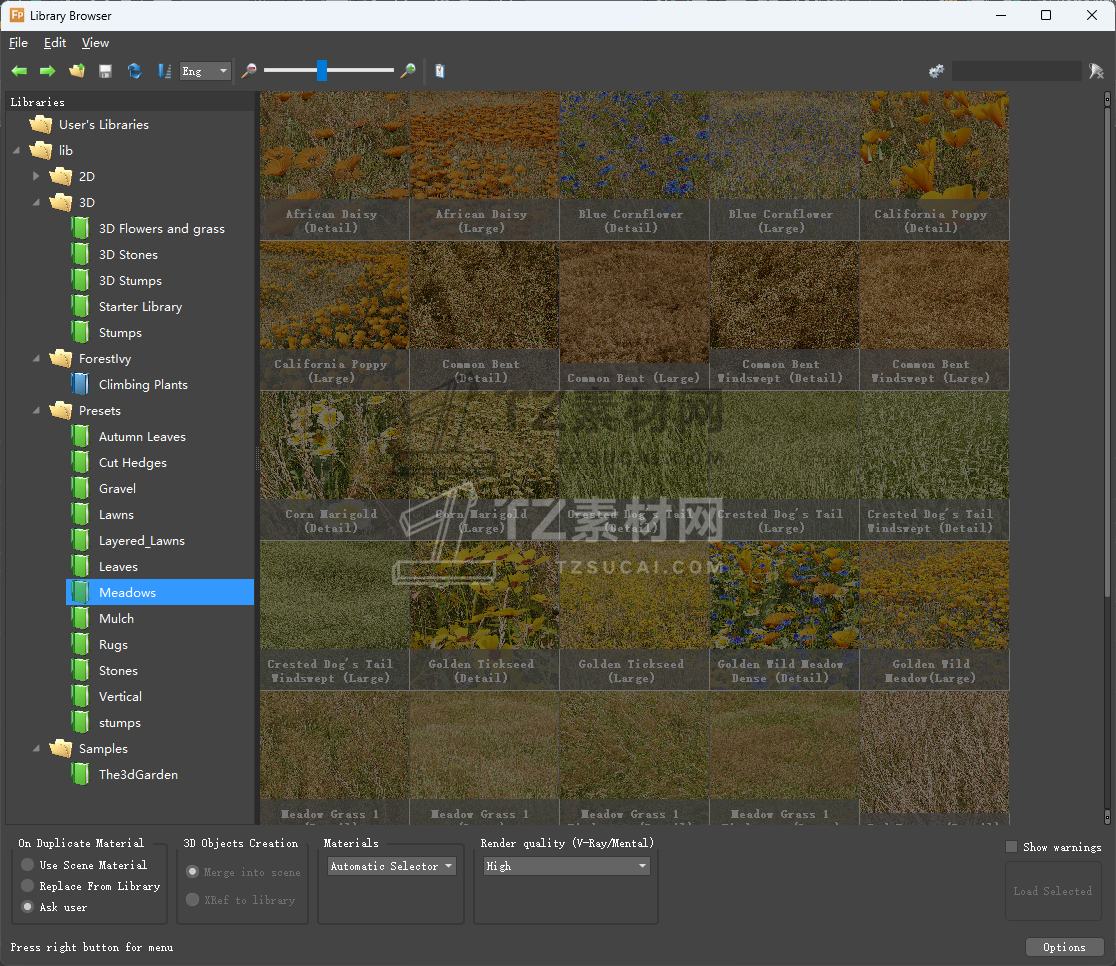1116x966 pixels.
Task: Click the green back arrow icon
Action: point(19,71)
